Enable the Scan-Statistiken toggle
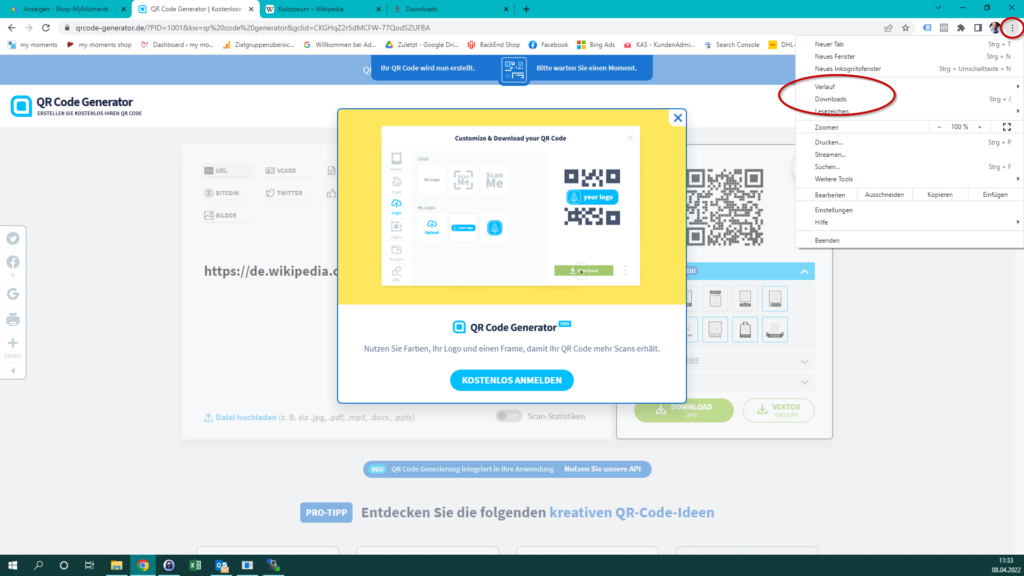The height and width of the screenshot is (576, 1024). 509,415
